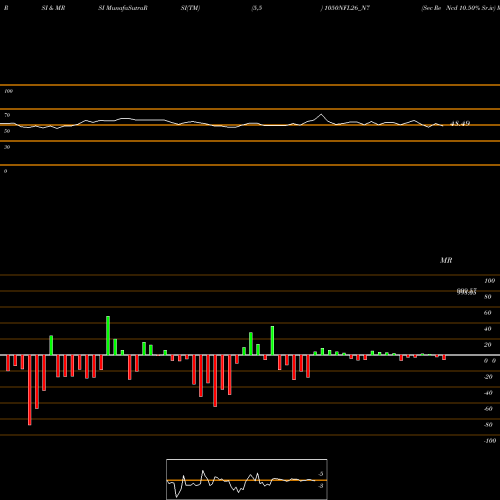Click the tallest green histogram bar
This screenshot has width=500, height=500.
click(108, 335)
